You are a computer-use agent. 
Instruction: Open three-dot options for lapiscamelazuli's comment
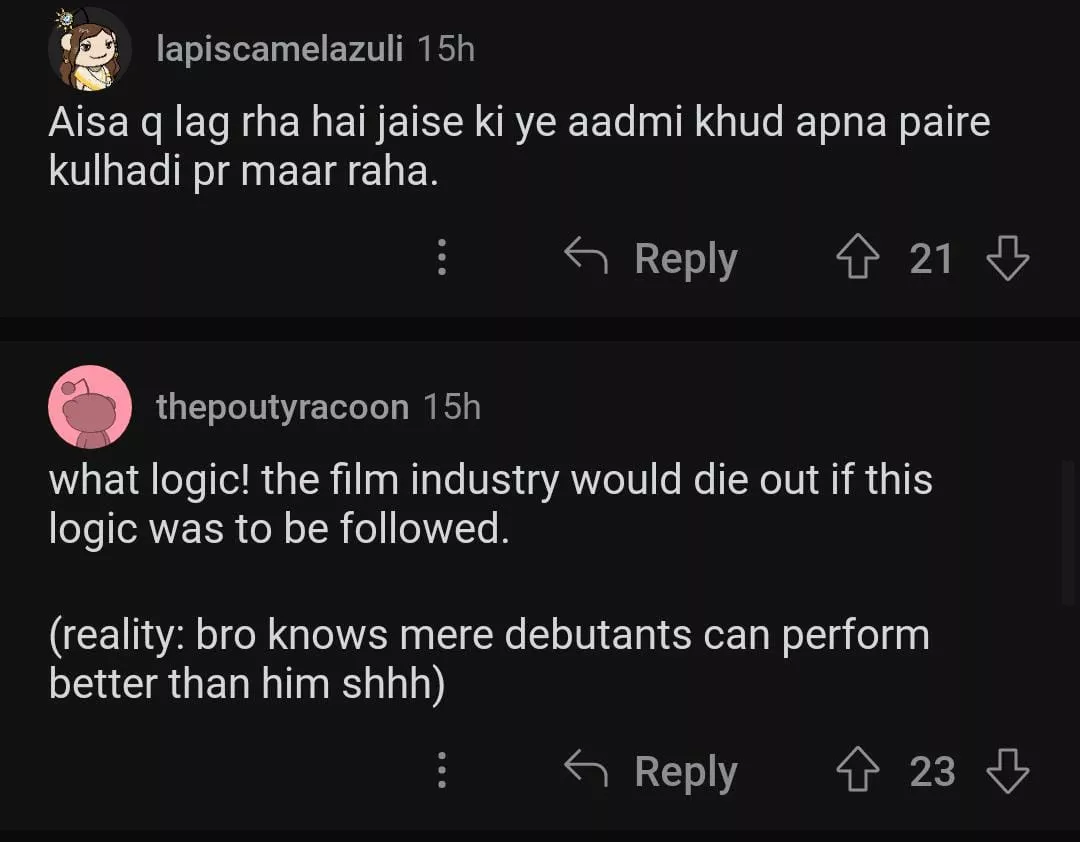[441, 259]
